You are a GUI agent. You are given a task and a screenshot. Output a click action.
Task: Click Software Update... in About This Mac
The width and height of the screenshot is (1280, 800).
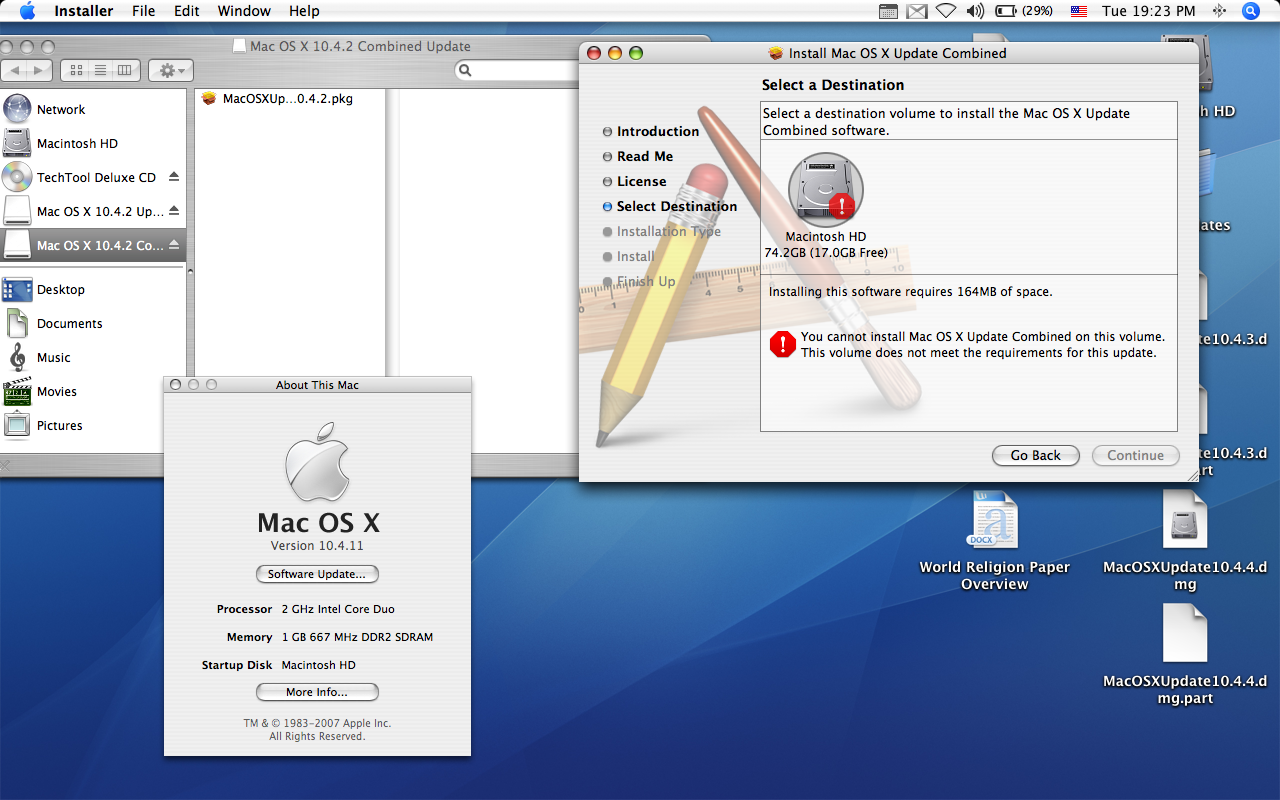pos(317,574)
